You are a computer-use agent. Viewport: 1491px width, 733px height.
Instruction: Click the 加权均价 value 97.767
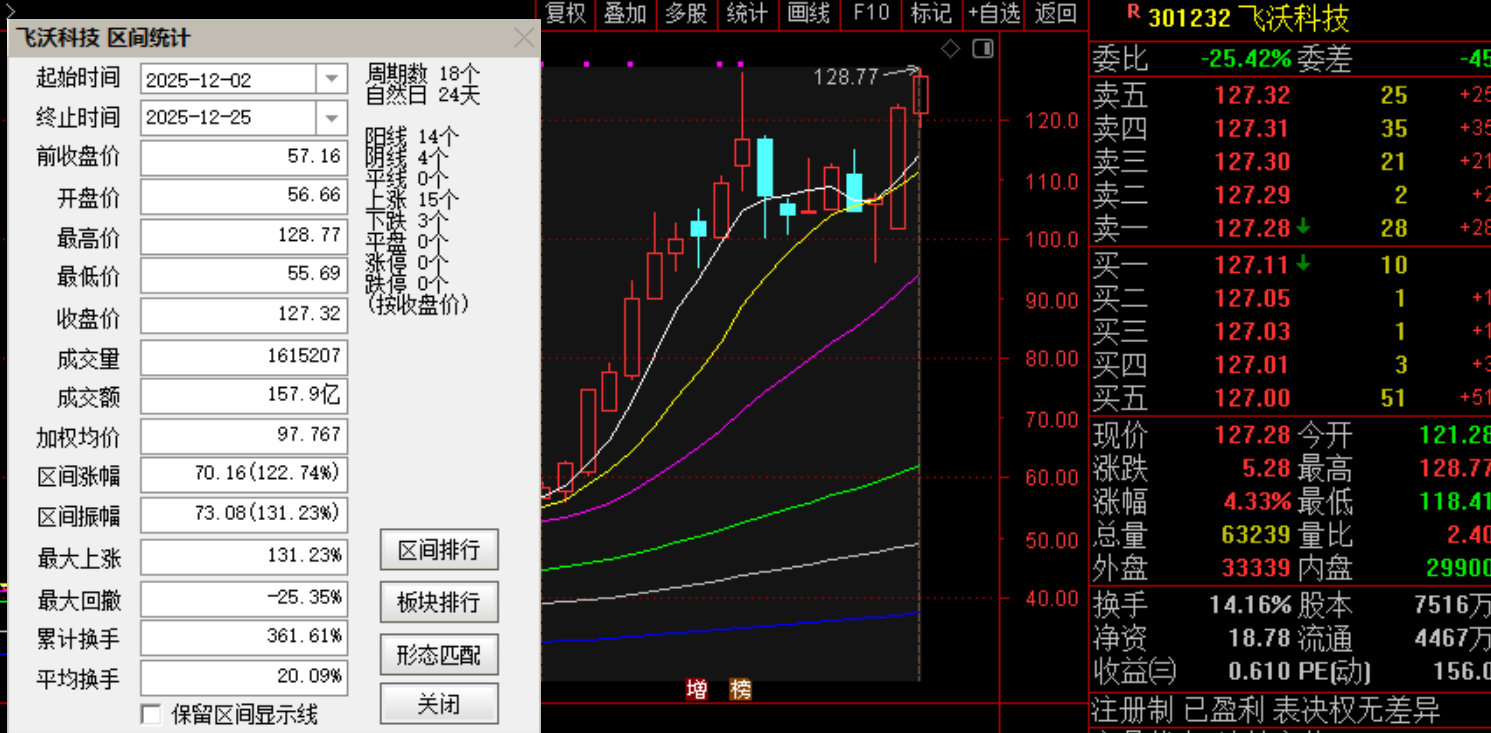click(244, 436)
